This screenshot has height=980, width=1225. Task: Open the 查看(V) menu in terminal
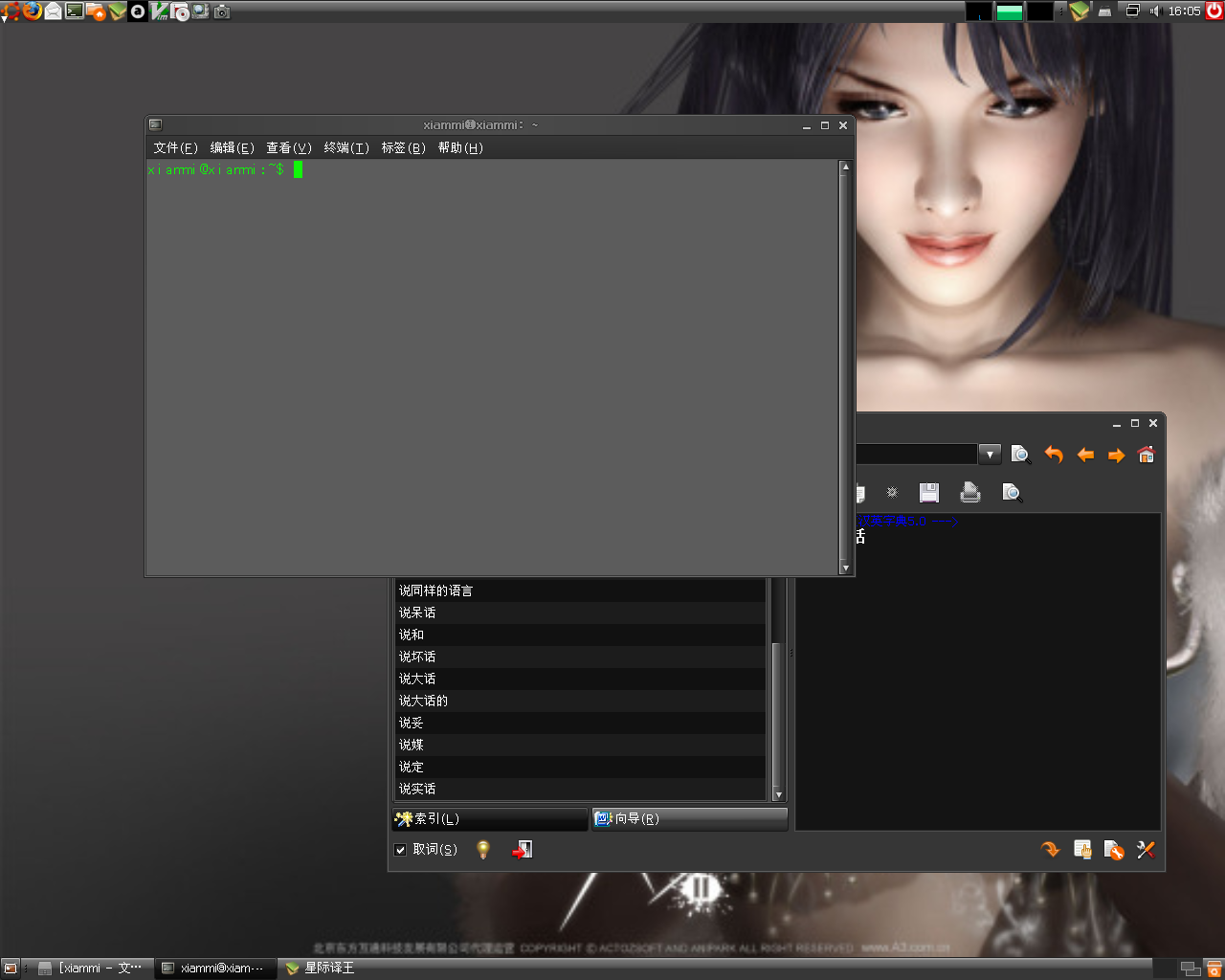point(289,147)
